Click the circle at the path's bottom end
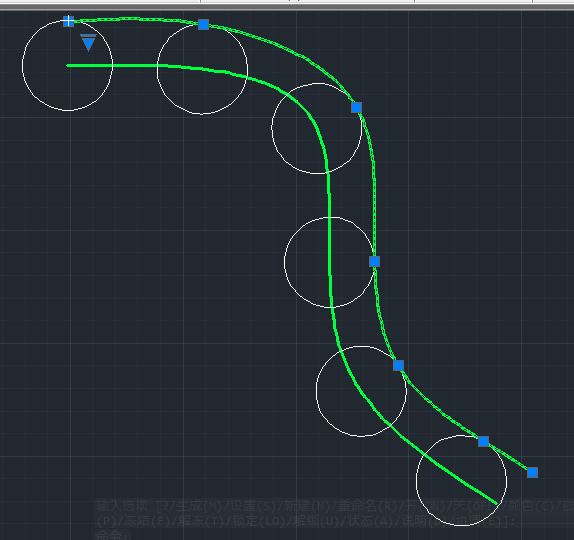 pos(416,480)
